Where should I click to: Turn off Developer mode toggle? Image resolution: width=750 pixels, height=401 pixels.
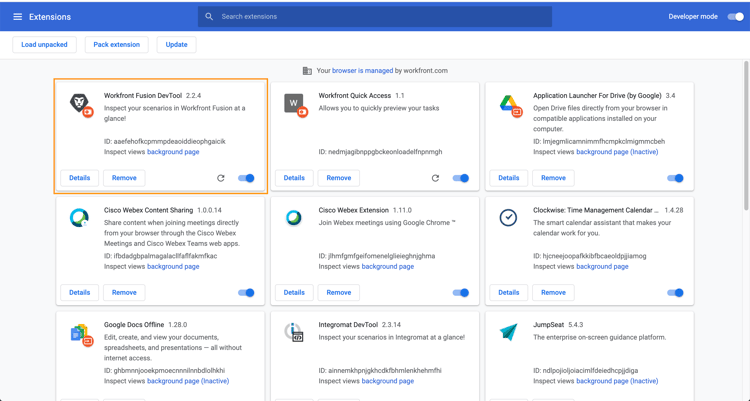coord(736,17)
